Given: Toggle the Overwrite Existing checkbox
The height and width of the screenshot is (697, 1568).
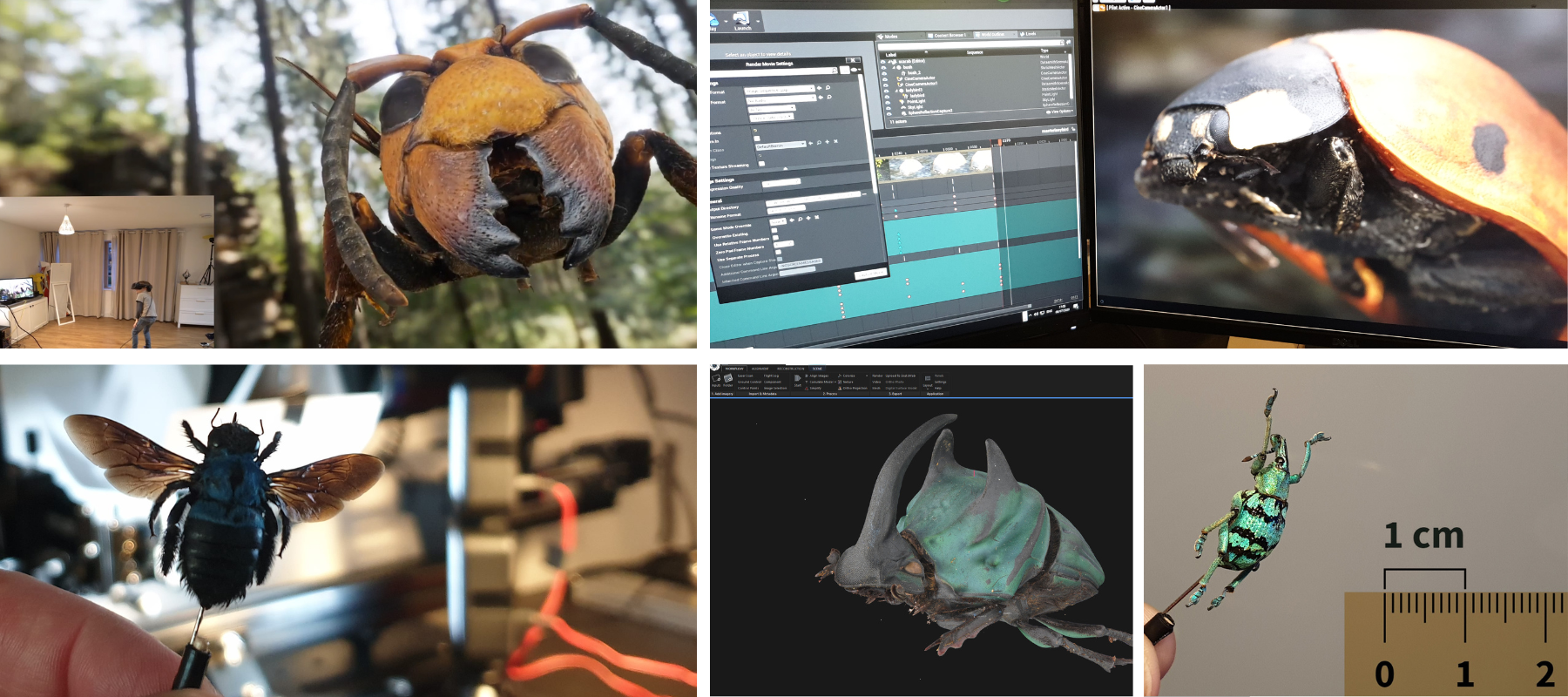Looking at the screenshot, I should click(774, 230).
